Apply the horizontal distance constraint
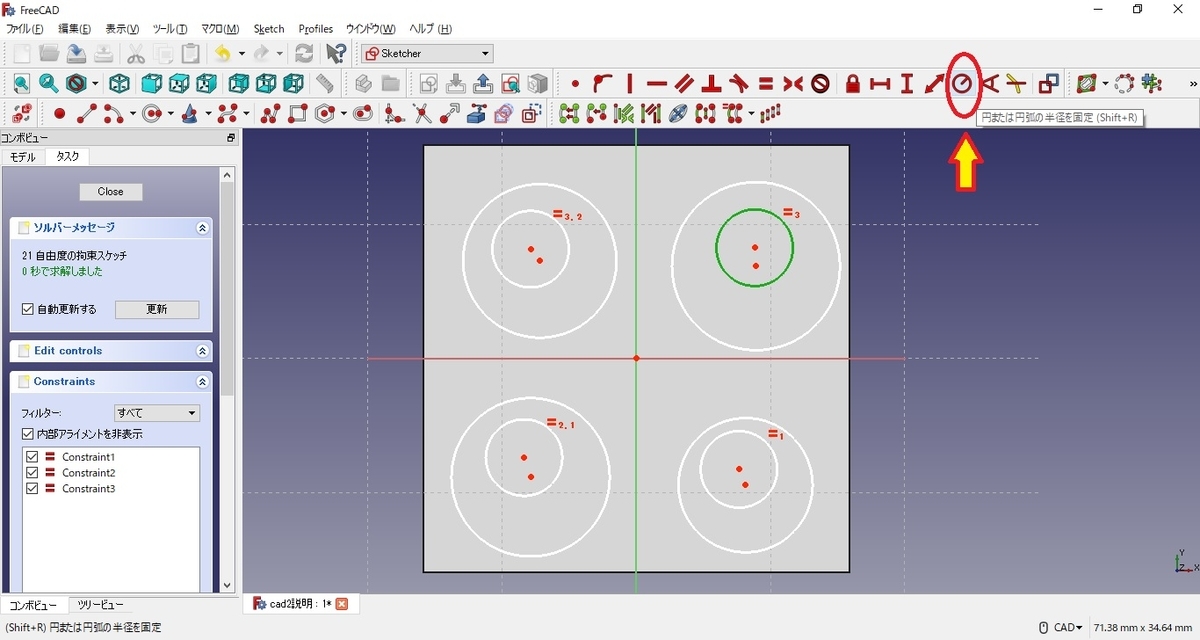 (880, 84)
